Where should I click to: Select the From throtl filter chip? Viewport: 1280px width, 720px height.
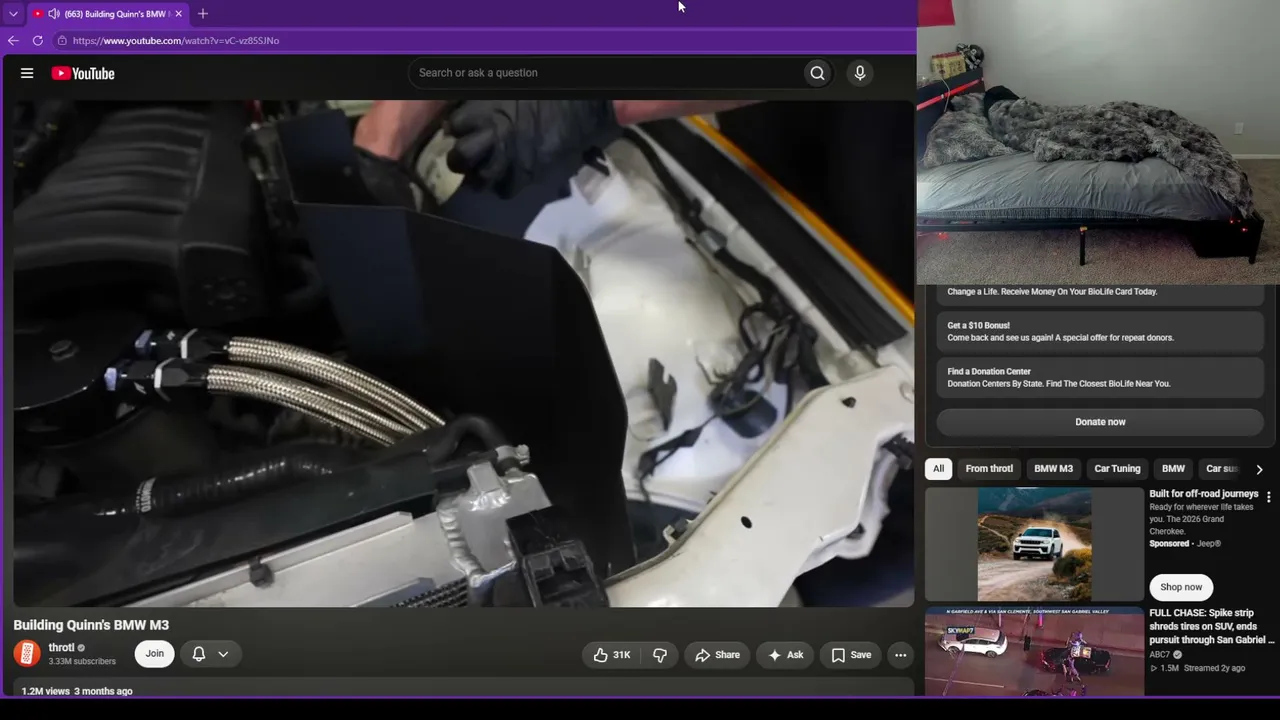[989, 469]
